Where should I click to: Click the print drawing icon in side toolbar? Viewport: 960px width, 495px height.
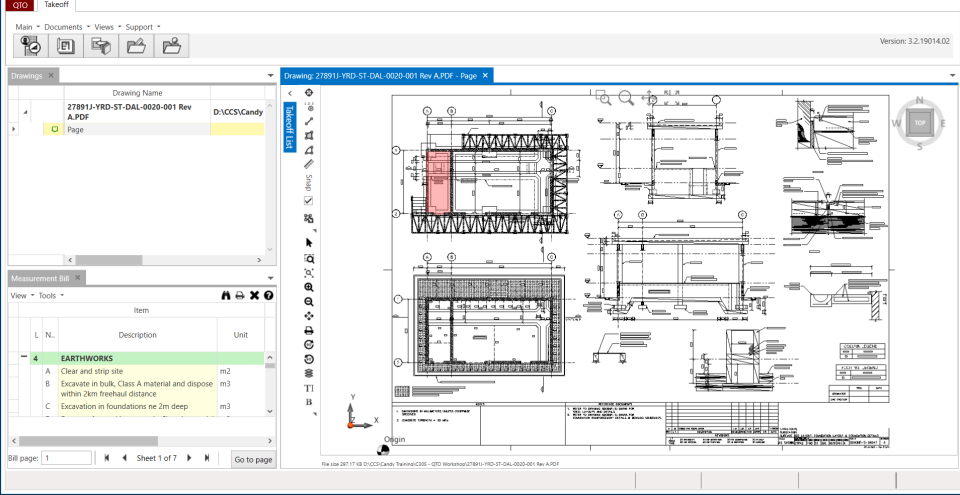[309, 331]
